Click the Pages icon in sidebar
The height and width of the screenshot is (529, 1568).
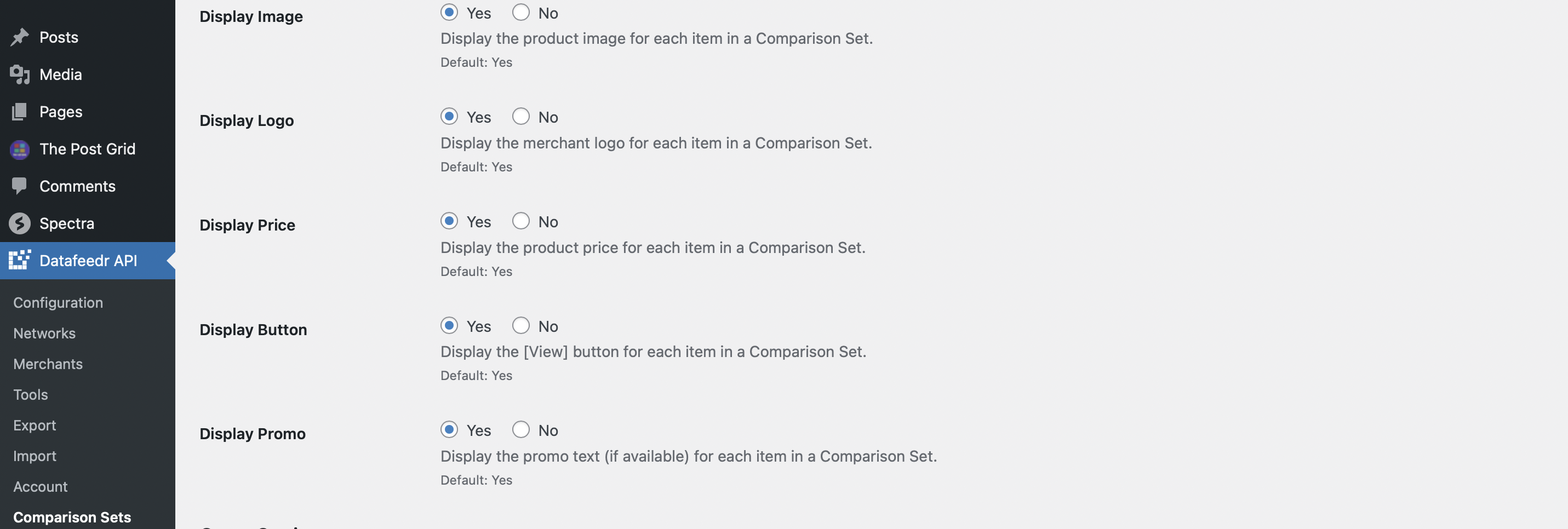(x=20, y=111)
